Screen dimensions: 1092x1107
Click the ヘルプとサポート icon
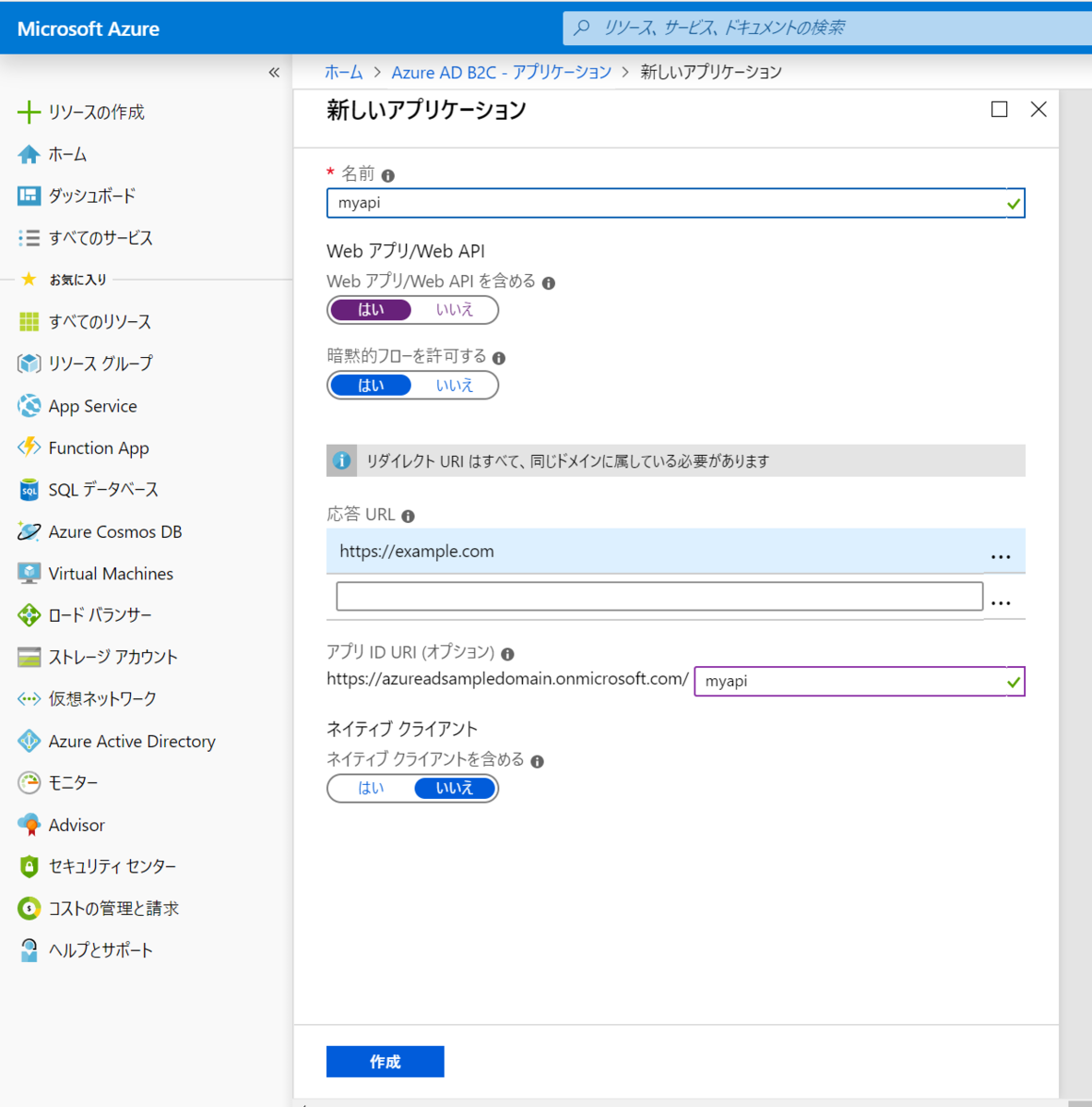pyautogui.click(x=29, y=950)
